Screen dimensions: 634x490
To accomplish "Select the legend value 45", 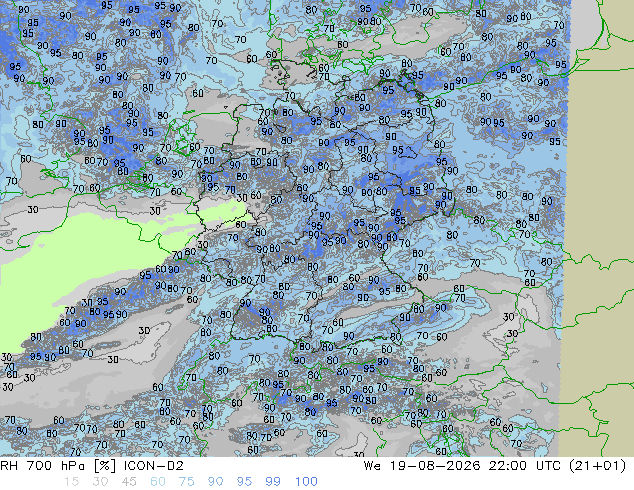I will pyautogui.click(x=129, y=482).
